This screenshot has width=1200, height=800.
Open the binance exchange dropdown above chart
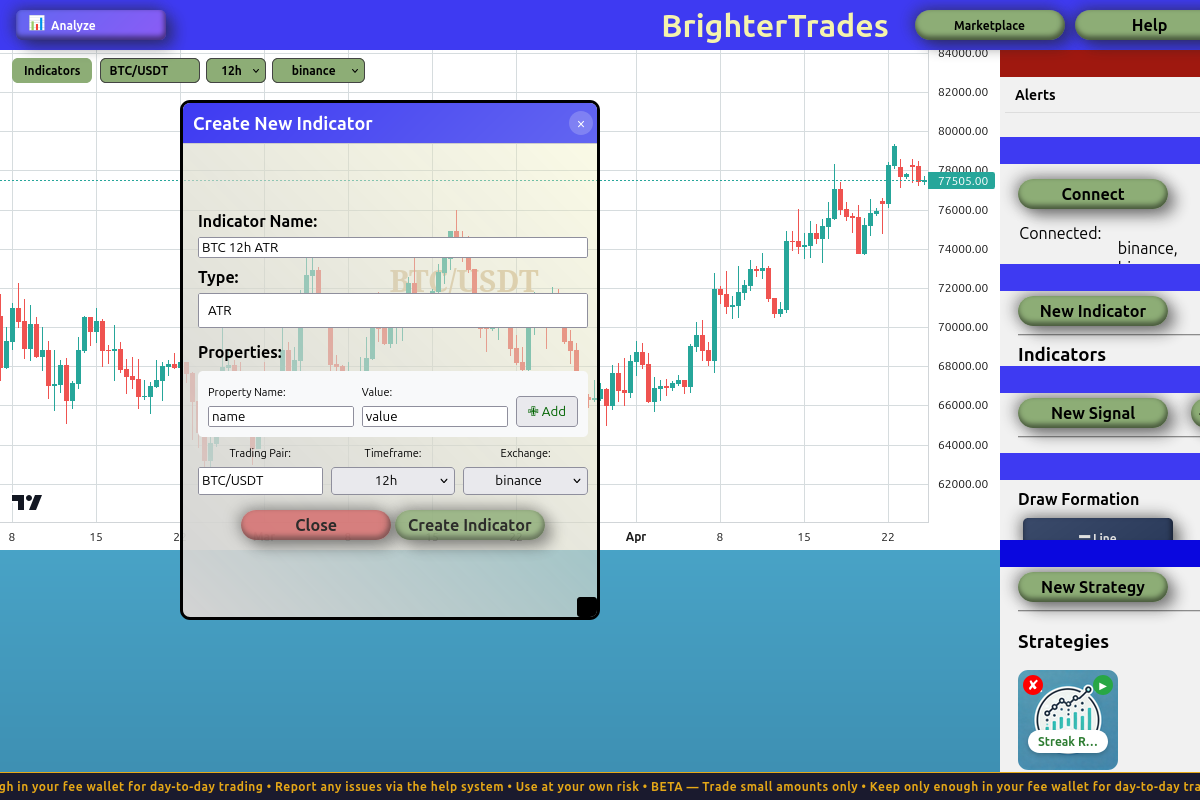318,71
